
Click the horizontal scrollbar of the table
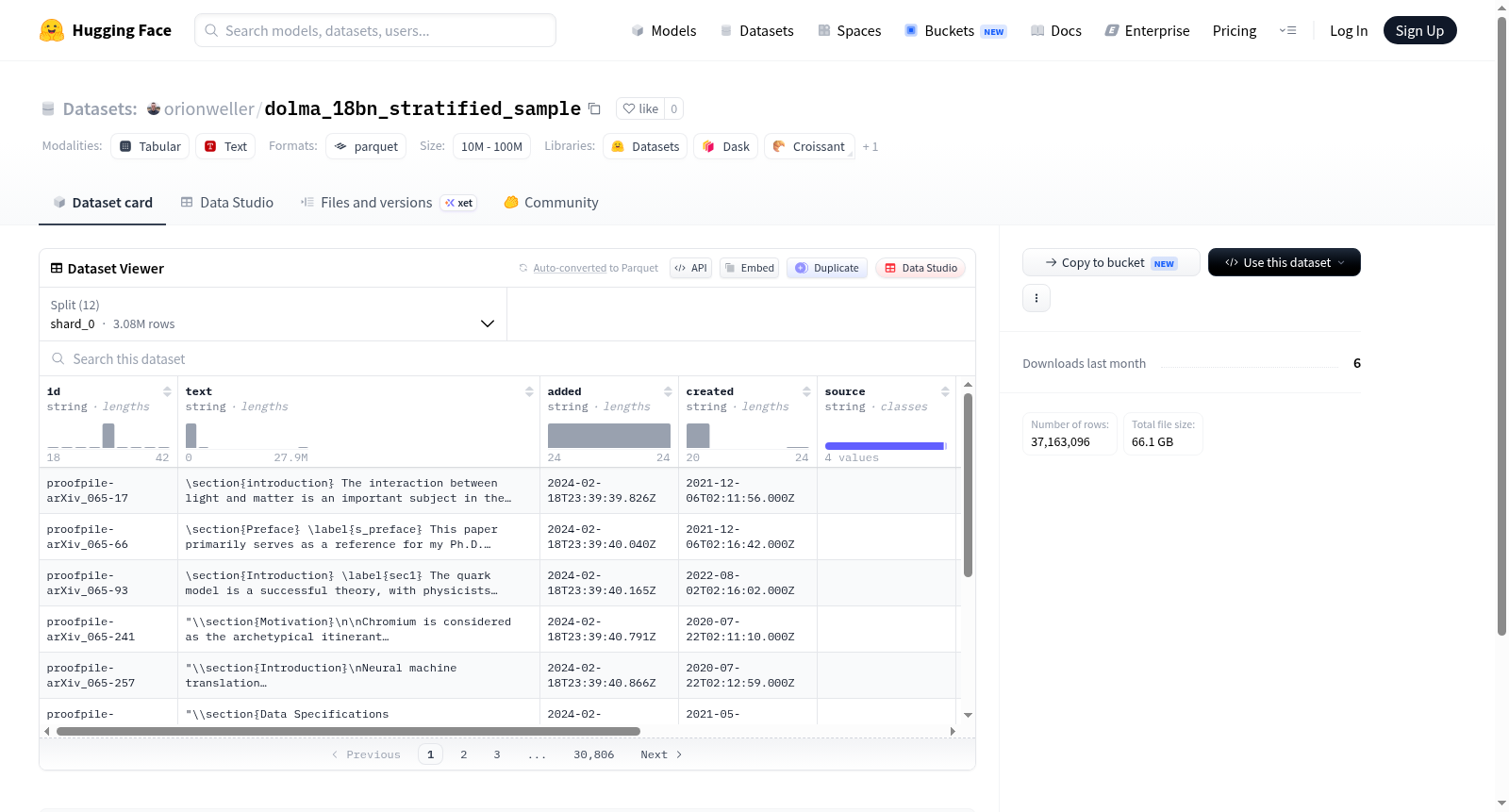click(x=348, y=731)
